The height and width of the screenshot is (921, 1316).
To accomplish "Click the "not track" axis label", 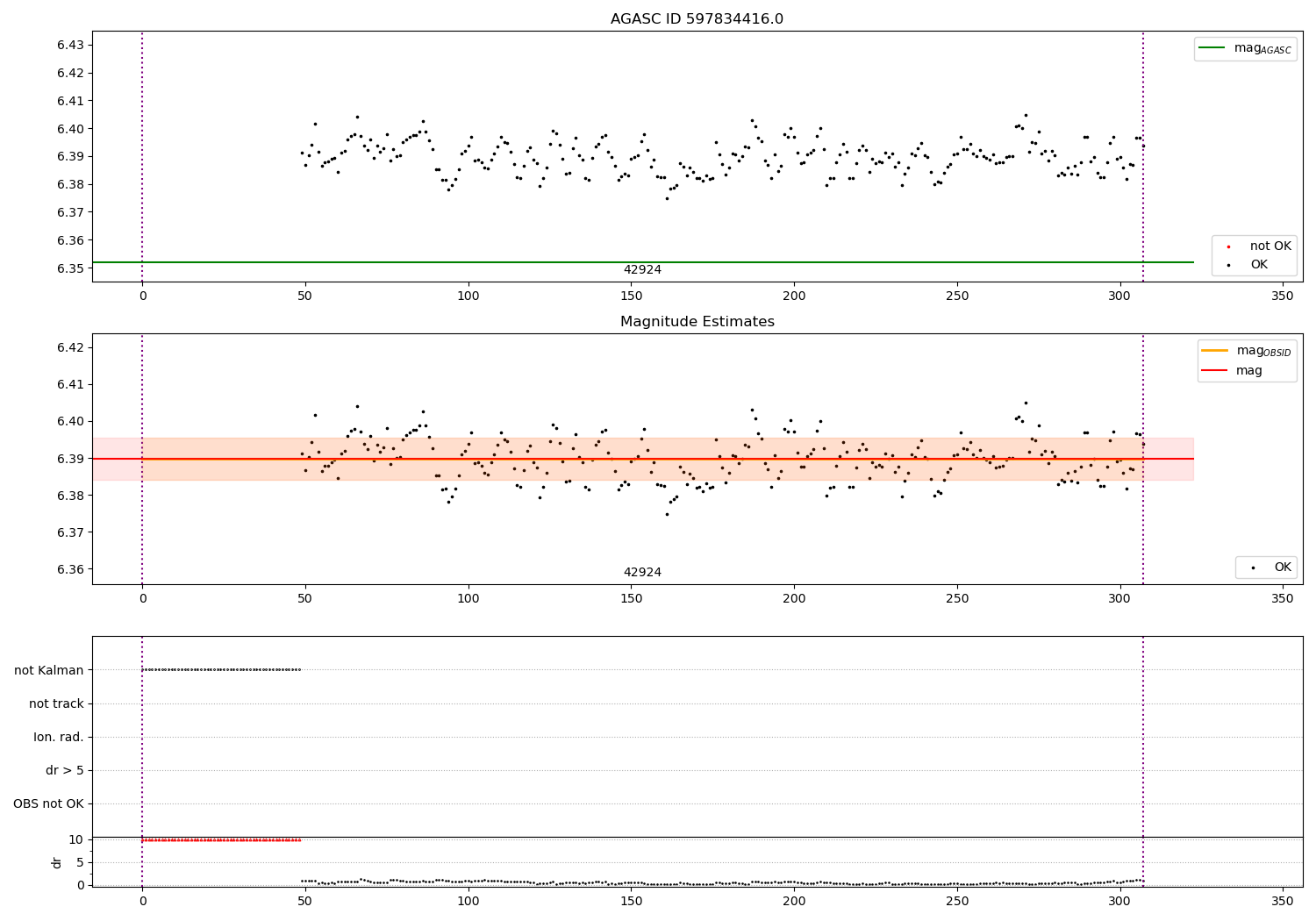I will [x=56, y=703].
